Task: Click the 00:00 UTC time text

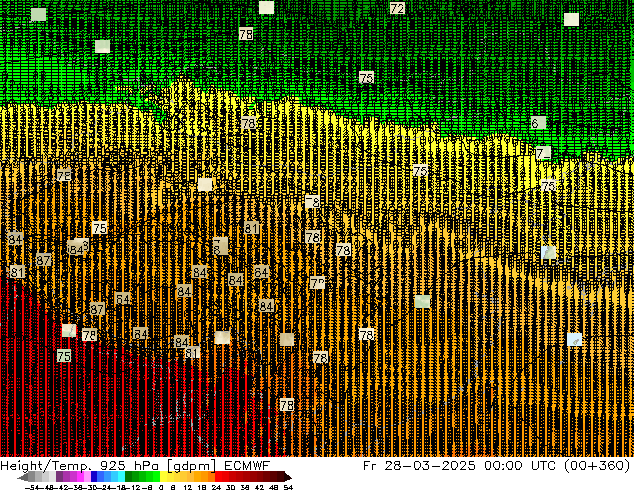Action: click(522, 465)
